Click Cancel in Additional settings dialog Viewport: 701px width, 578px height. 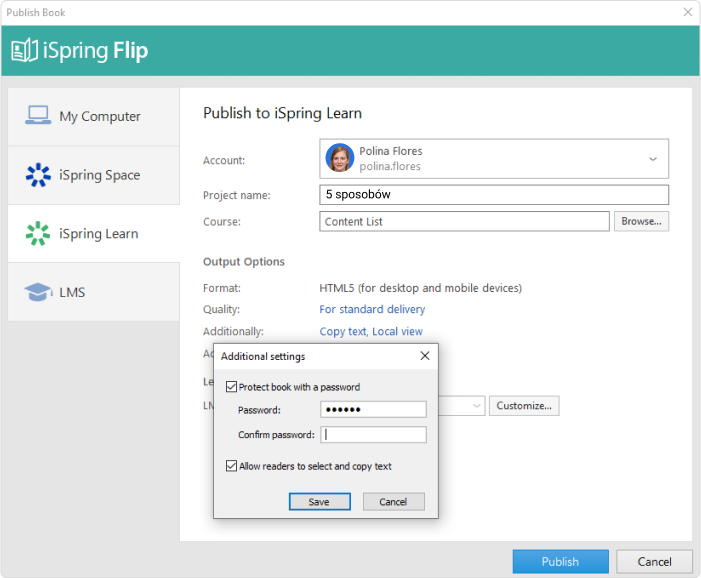click(393, 502)
